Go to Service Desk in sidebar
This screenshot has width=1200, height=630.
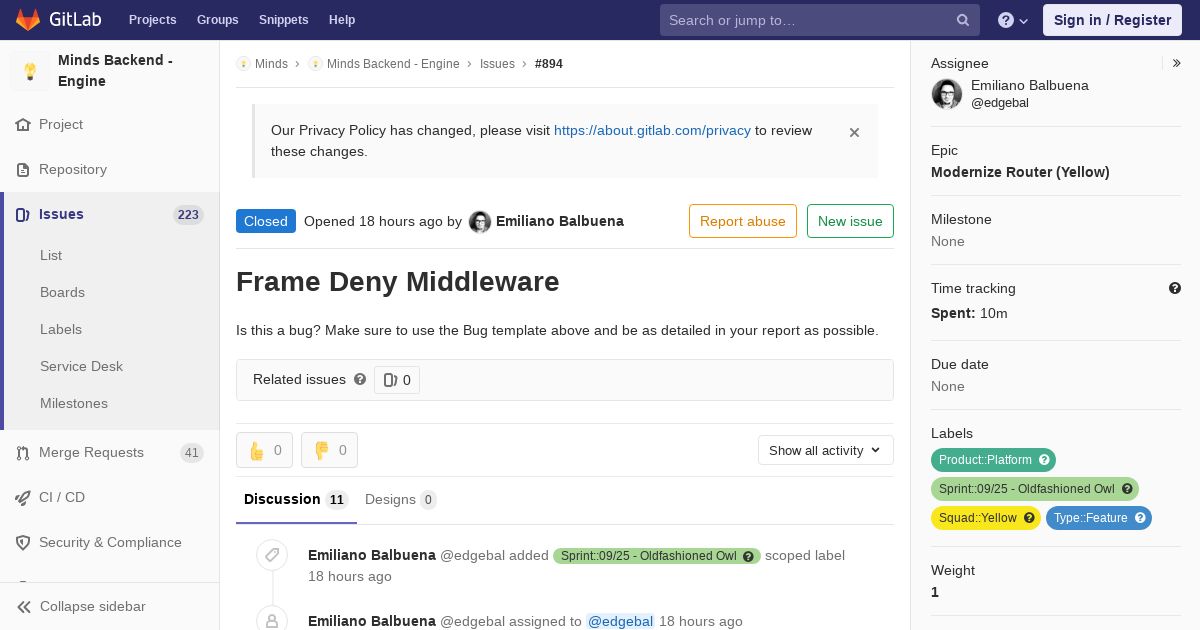[x=81, y=366]
